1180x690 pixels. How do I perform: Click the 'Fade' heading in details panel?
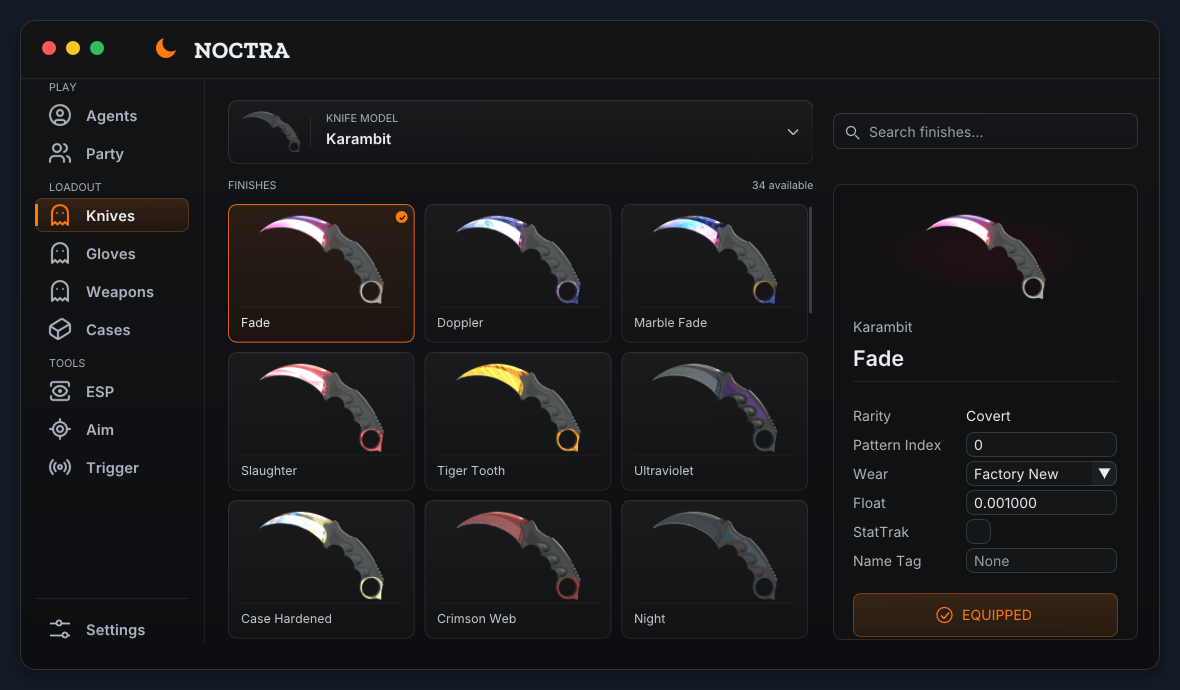pos(878,358)
